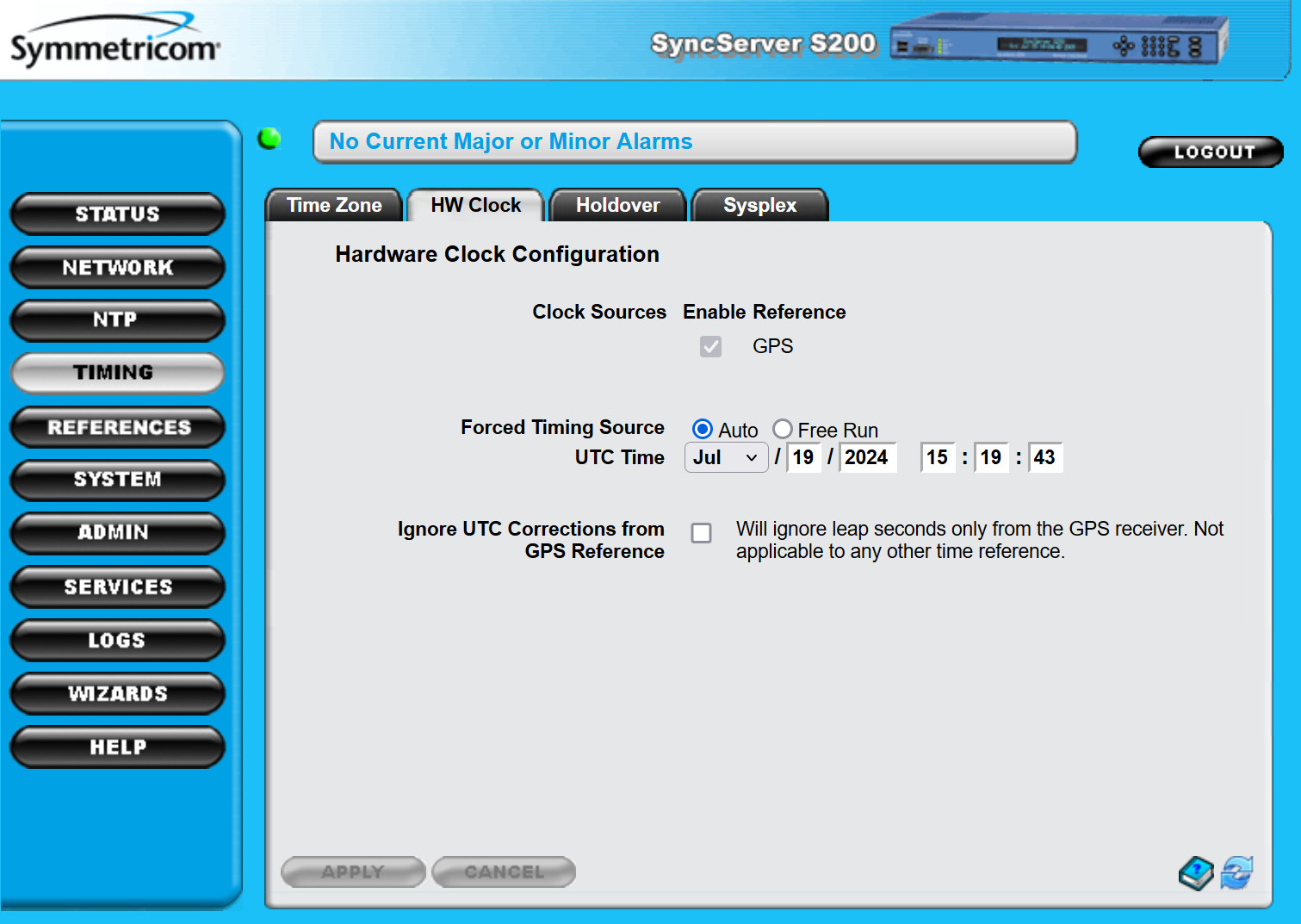View the LOGS section
The height and width of the screenshot is (924, 1301).
point(117,640)
